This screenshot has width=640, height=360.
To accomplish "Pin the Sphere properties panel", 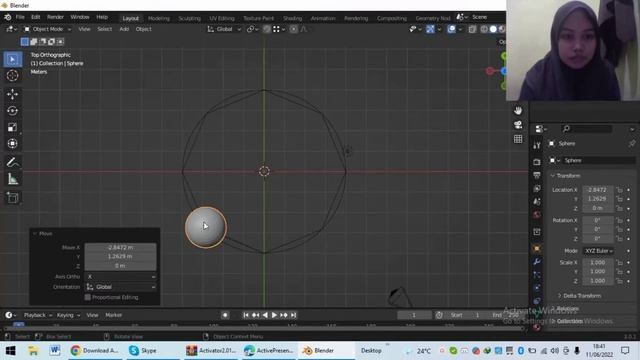I will tap(631, 143).
